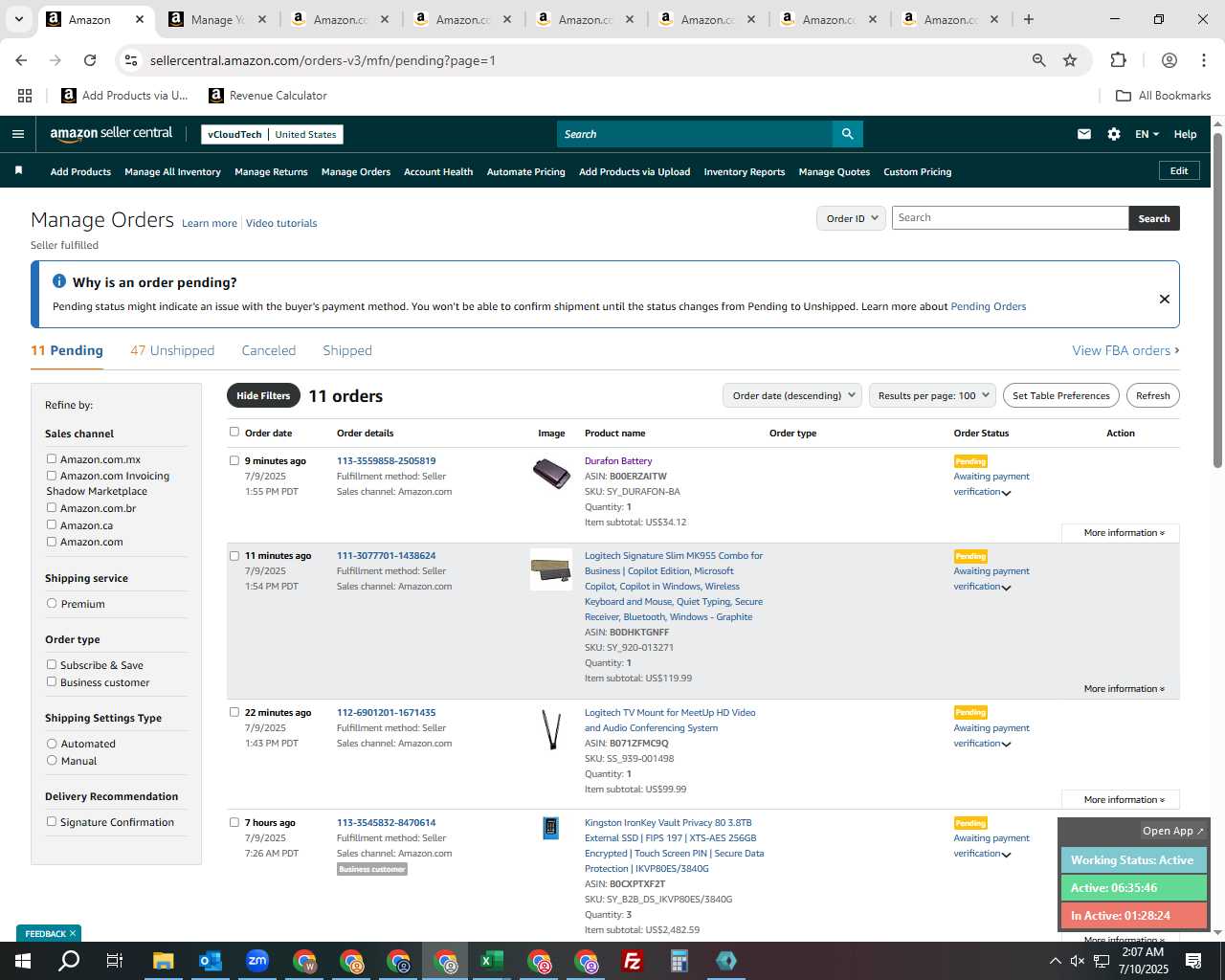1225x980 pixels.
Task: Open the Order ID search type dropdown
Action: tap(851, 218)
